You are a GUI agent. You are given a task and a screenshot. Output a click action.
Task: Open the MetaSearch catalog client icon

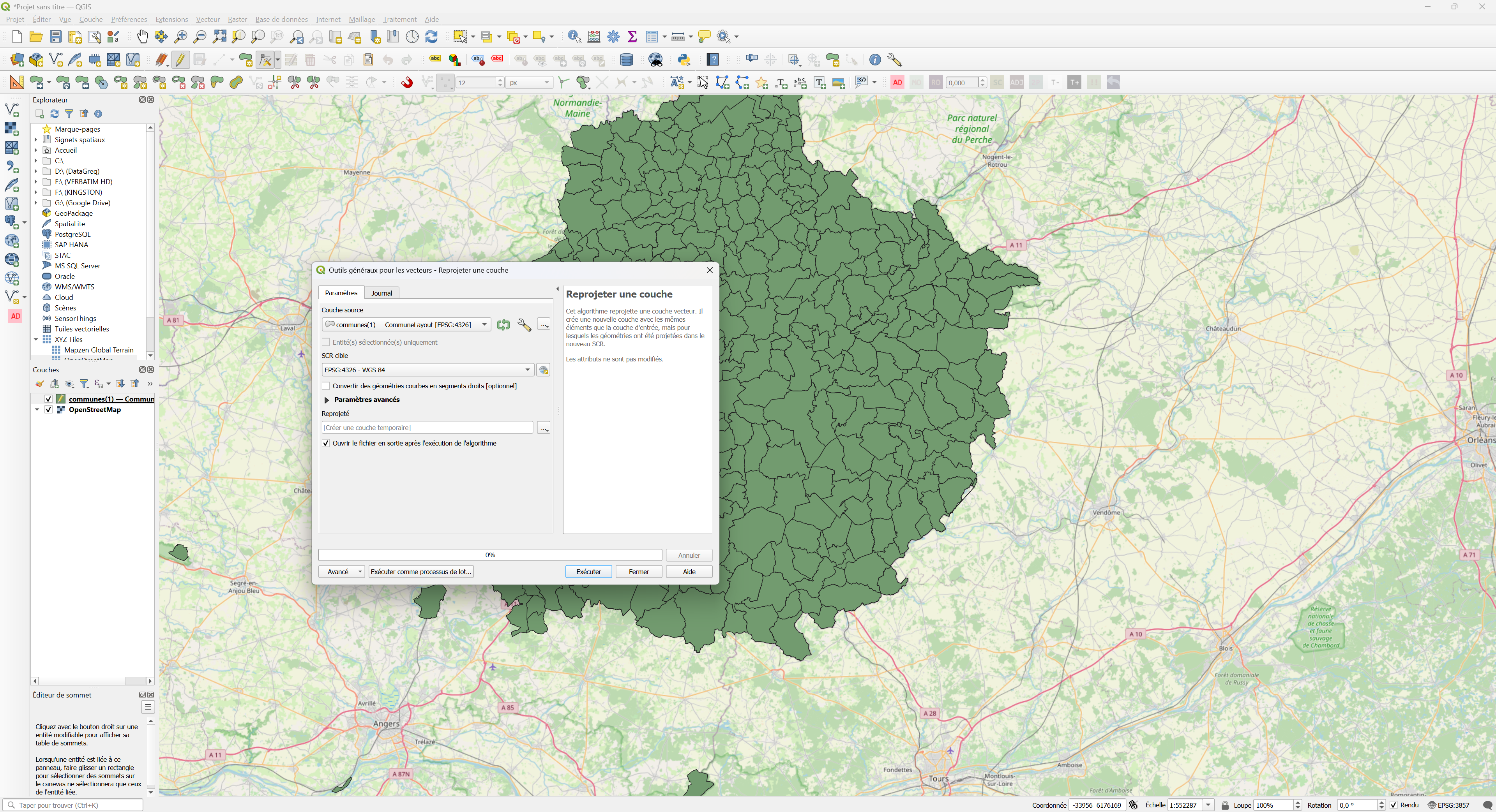(656, 60)
